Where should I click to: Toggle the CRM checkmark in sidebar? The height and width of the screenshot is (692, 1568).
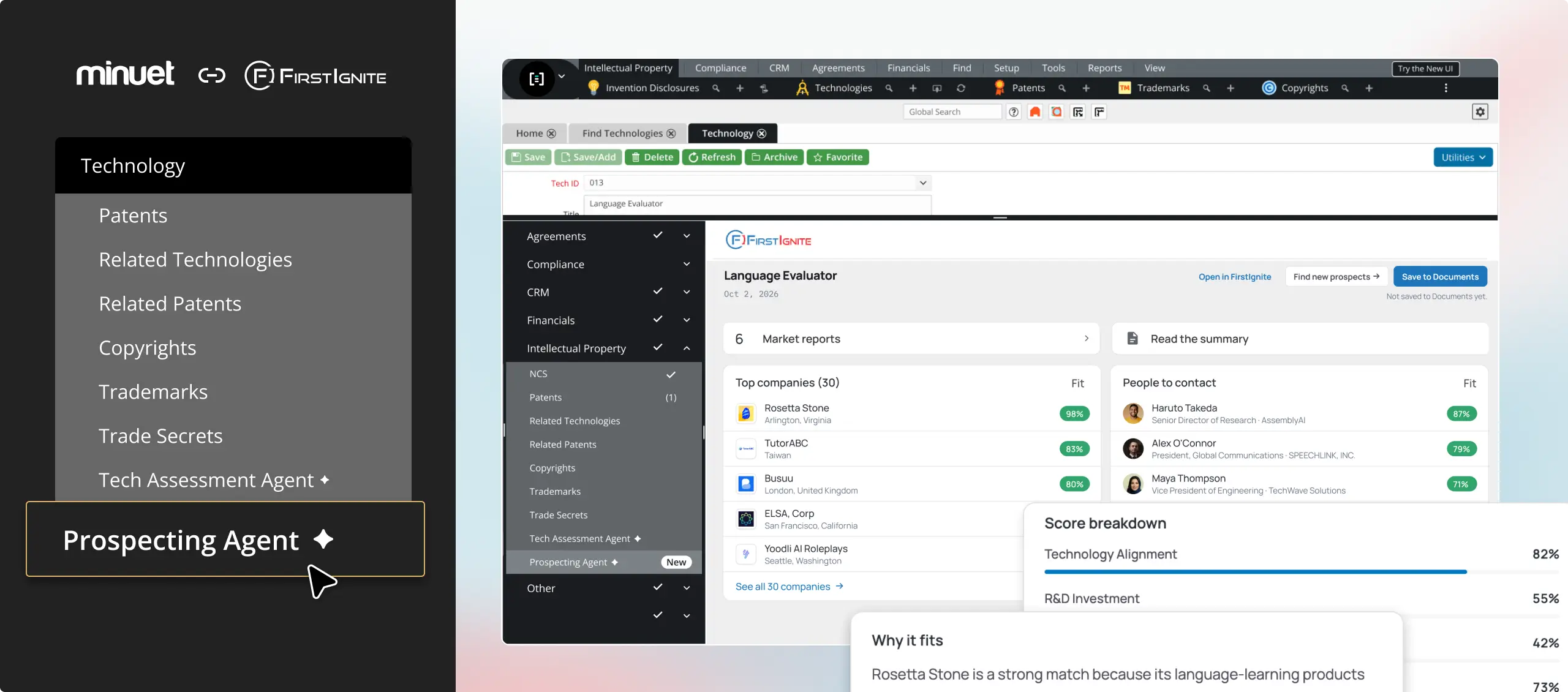click(658, 291)
